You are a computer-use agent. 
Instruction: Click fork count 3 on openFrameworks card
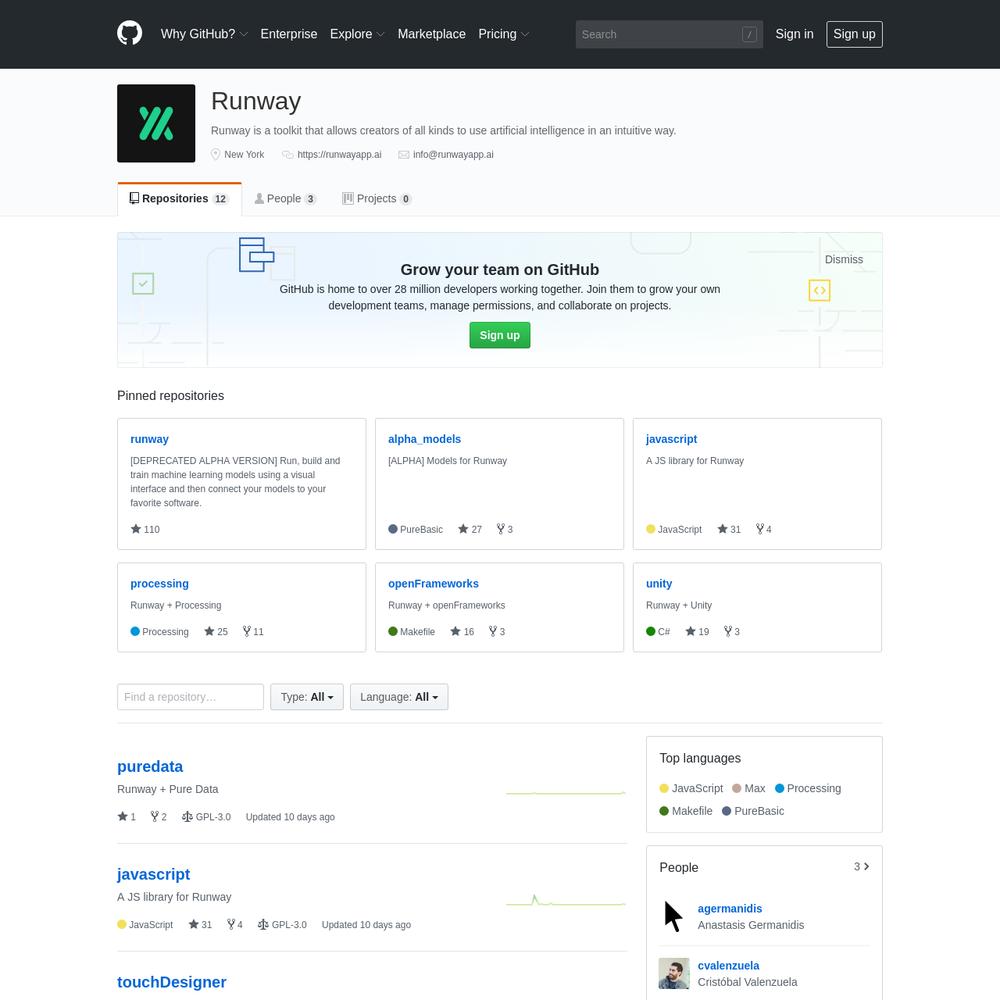click(497, 631)
